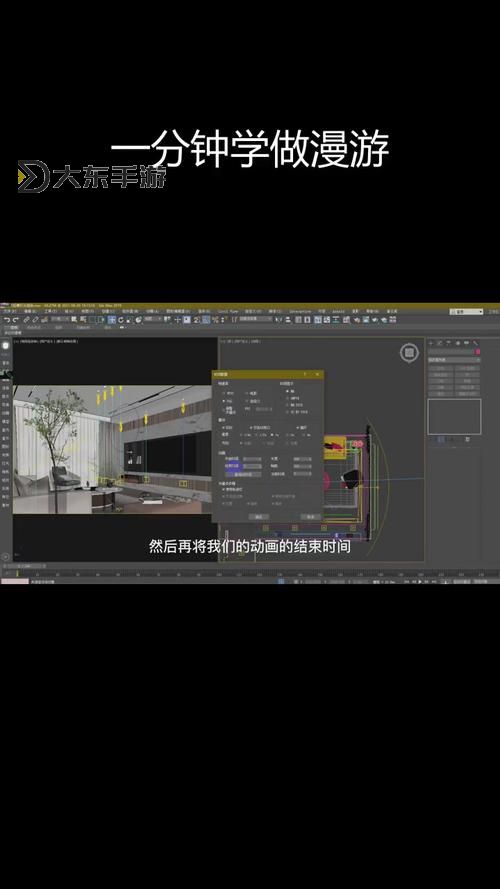Toggle the Real Time playback checkbox
This screenshot has width=500, height=889.
[223, 427]
